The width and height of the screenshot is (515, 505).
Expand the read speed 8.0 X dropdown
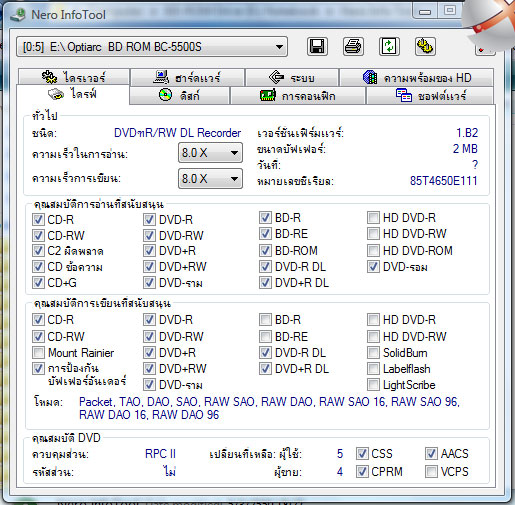[x=210, y=153]
